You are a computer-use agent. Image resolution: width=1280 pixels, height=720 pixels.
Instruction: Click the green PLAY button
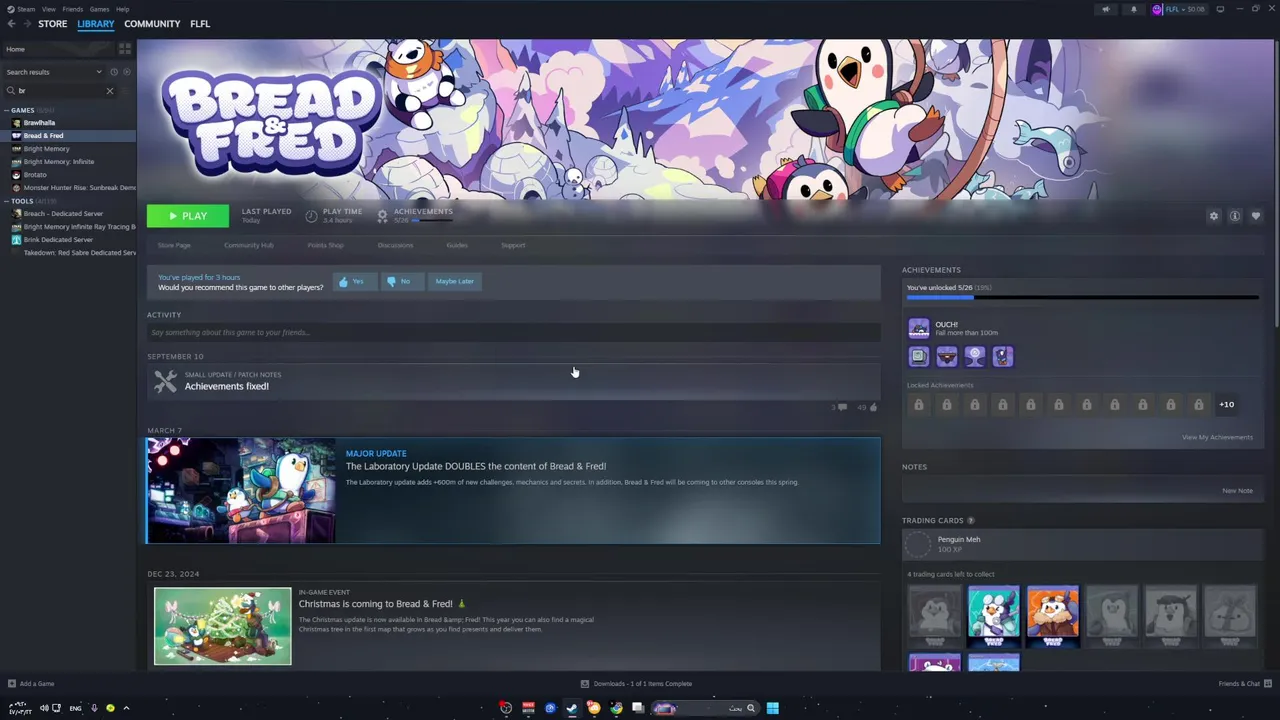tap(188, 216)
